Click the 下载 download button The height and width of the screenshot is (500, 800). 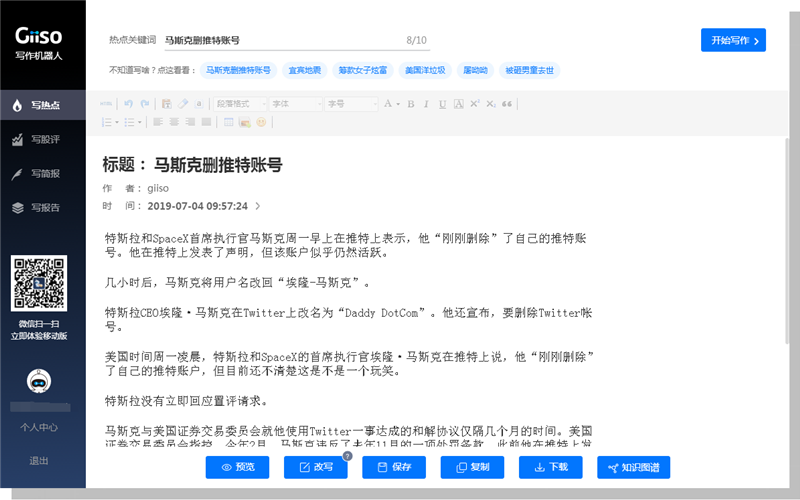tap(551, 467)
